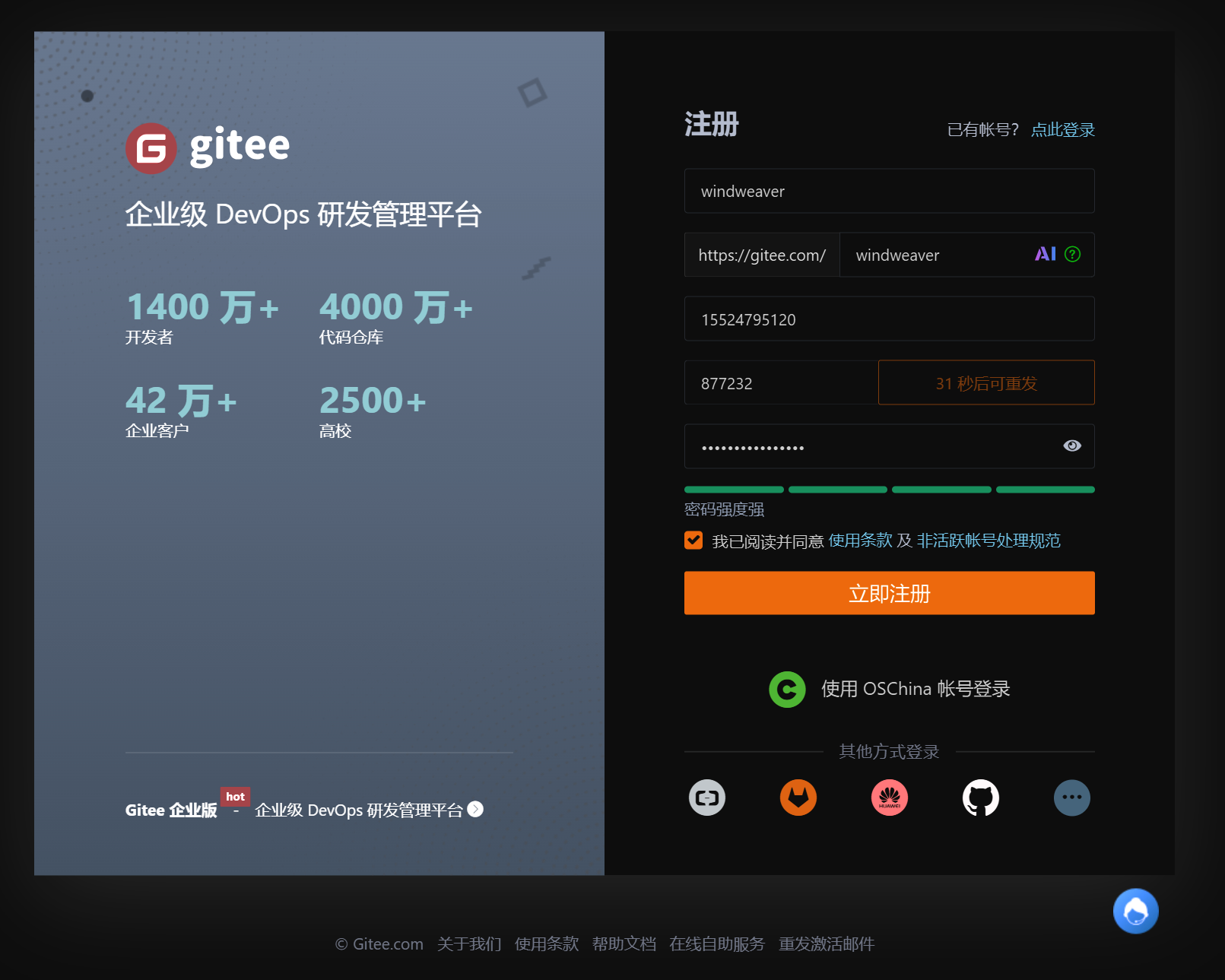Click the https://gitee.com/ prefix label
This screenshot has width=1225, height=980.
click(762, 255)
